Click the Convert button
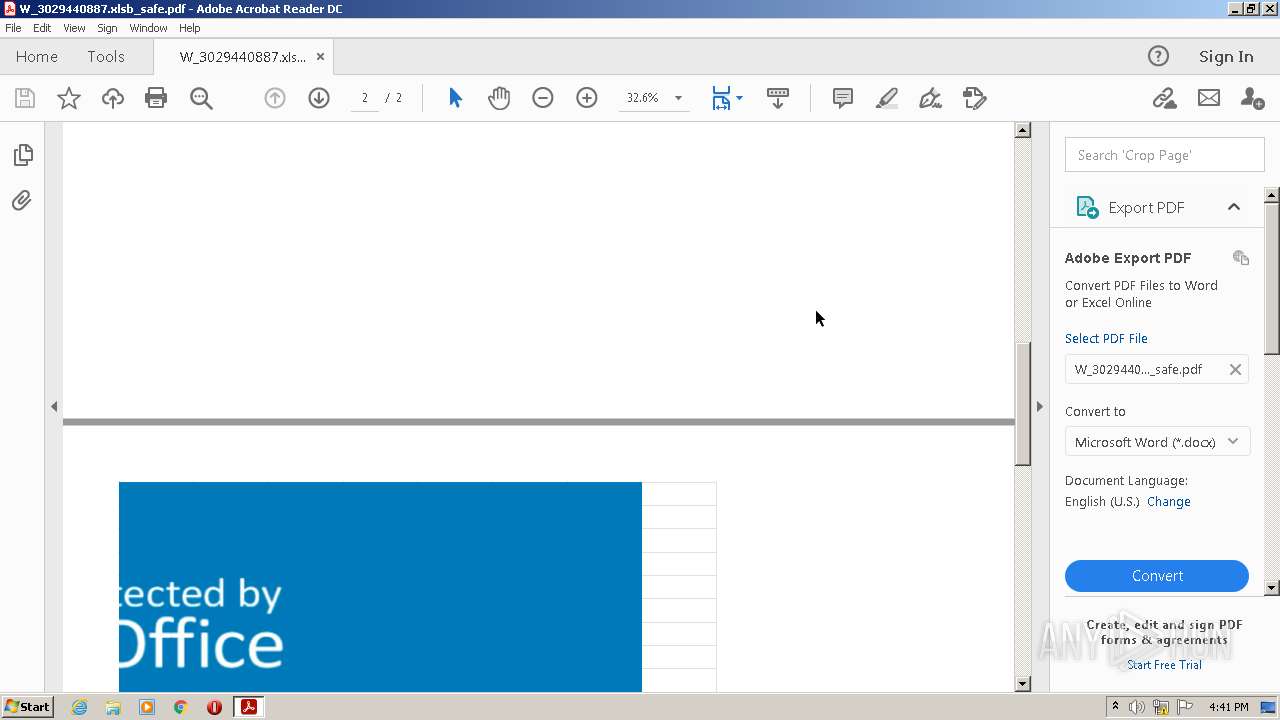1280x720 pixels. pos(1157,576)
